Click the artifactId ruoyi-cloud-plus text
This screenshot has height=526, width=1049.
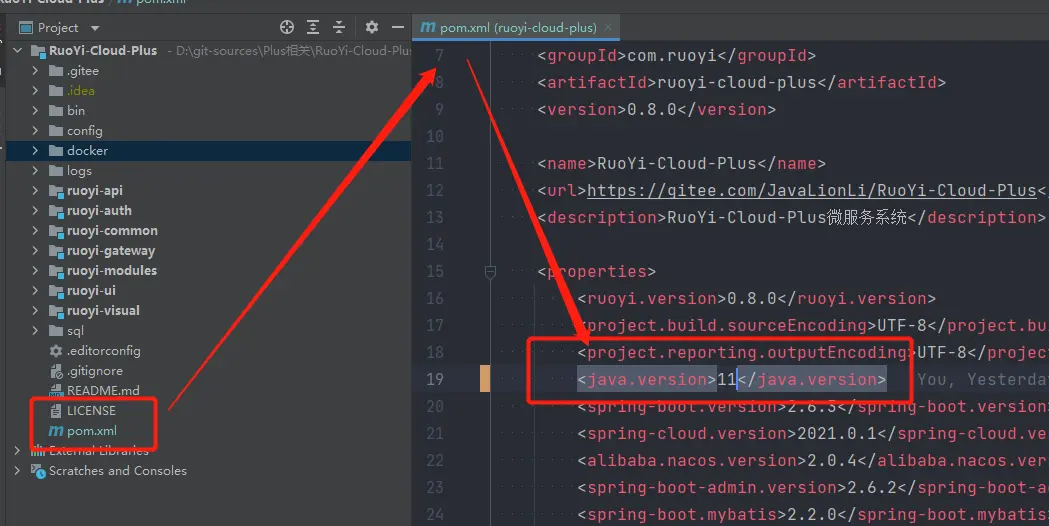click(x=737, y=83)
